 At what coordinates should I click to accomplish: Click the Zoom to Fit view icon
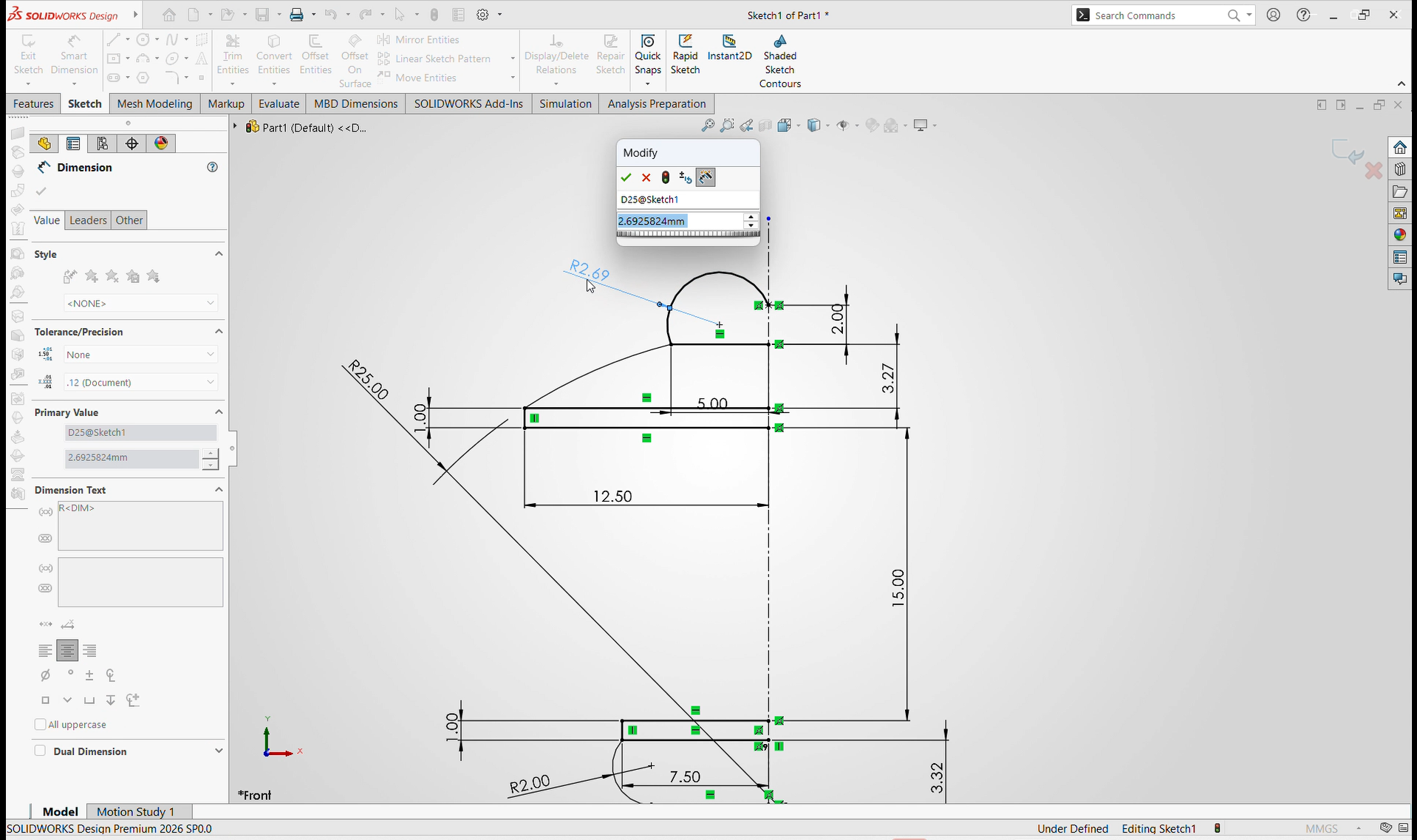(708, 126)
